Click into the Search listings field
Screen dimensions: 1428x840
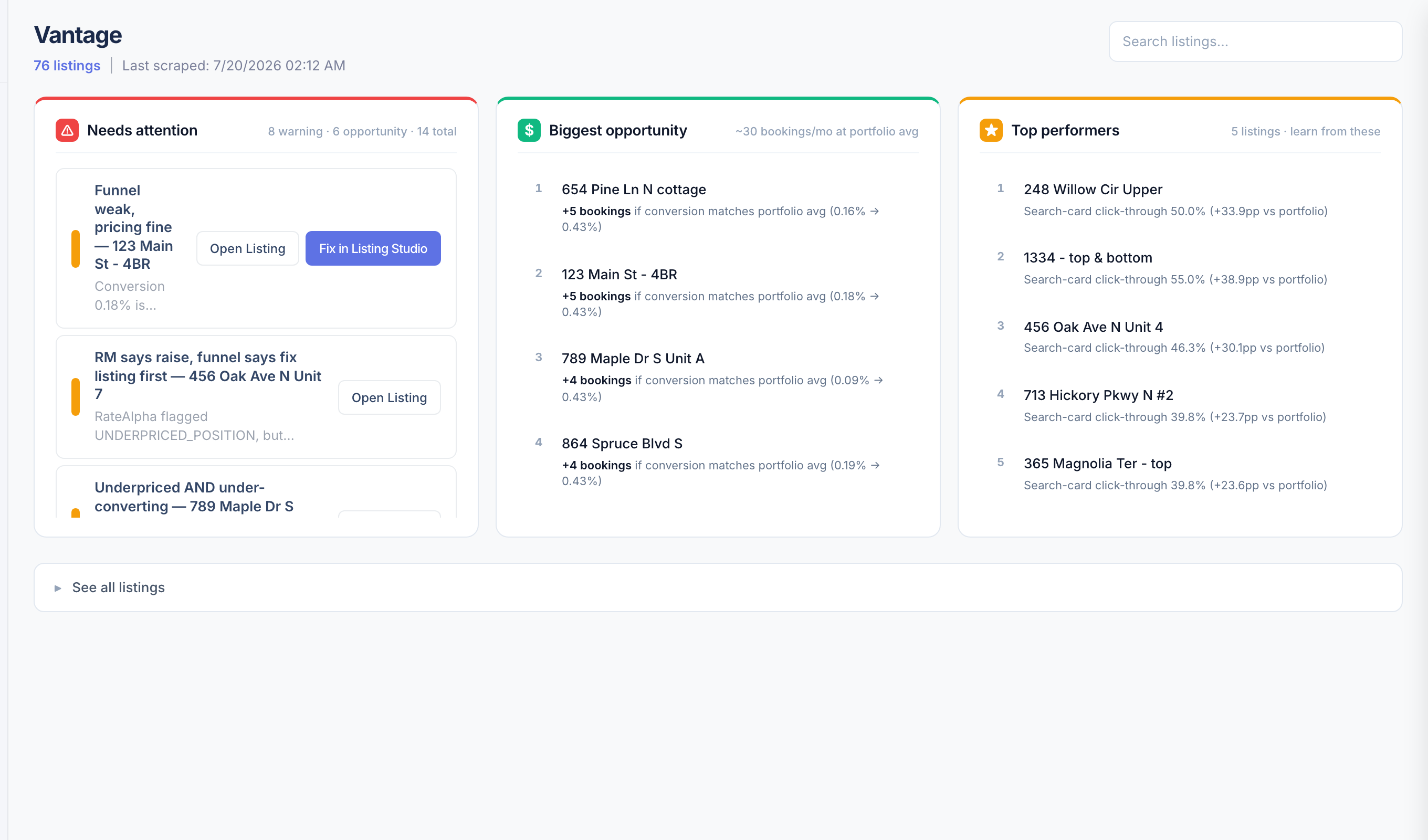click(1255, 41)
